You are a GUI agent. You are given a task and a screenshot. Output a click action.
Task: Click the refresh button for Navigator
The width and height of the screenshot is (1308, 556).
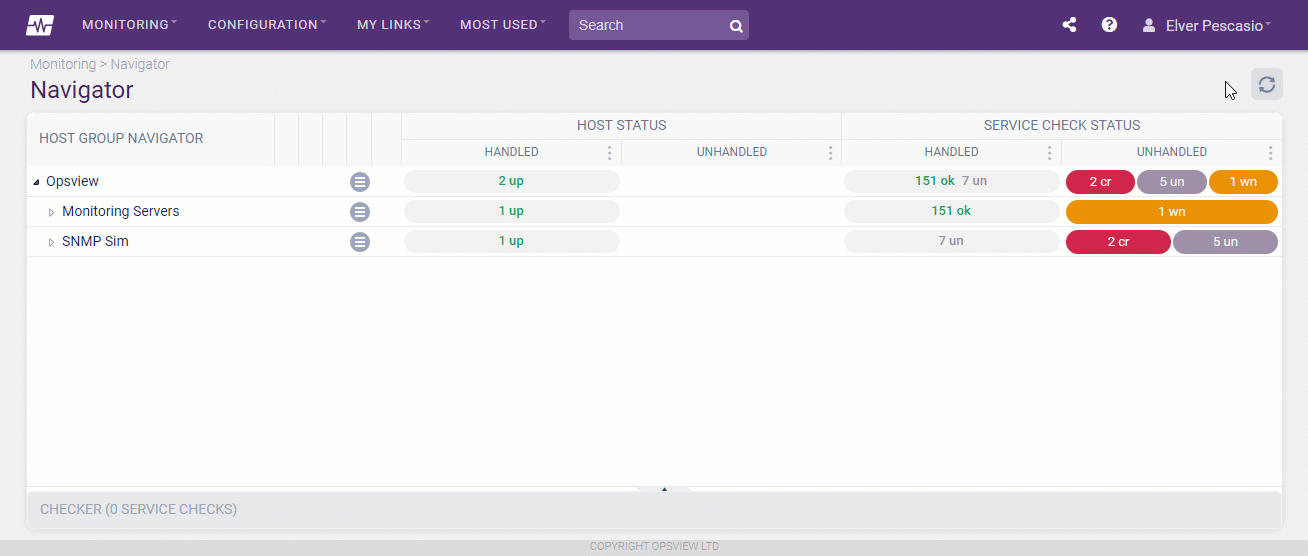coord(1266,84)
